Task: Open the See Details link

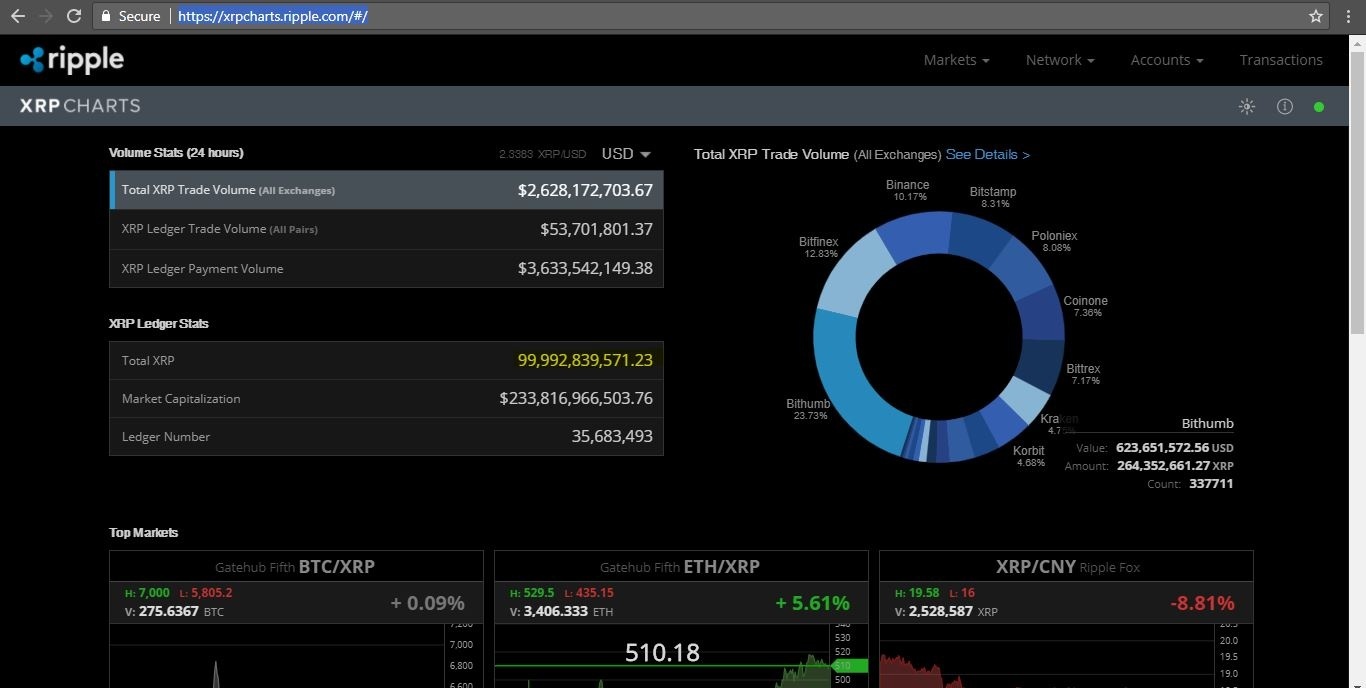Action: [987, 154]
